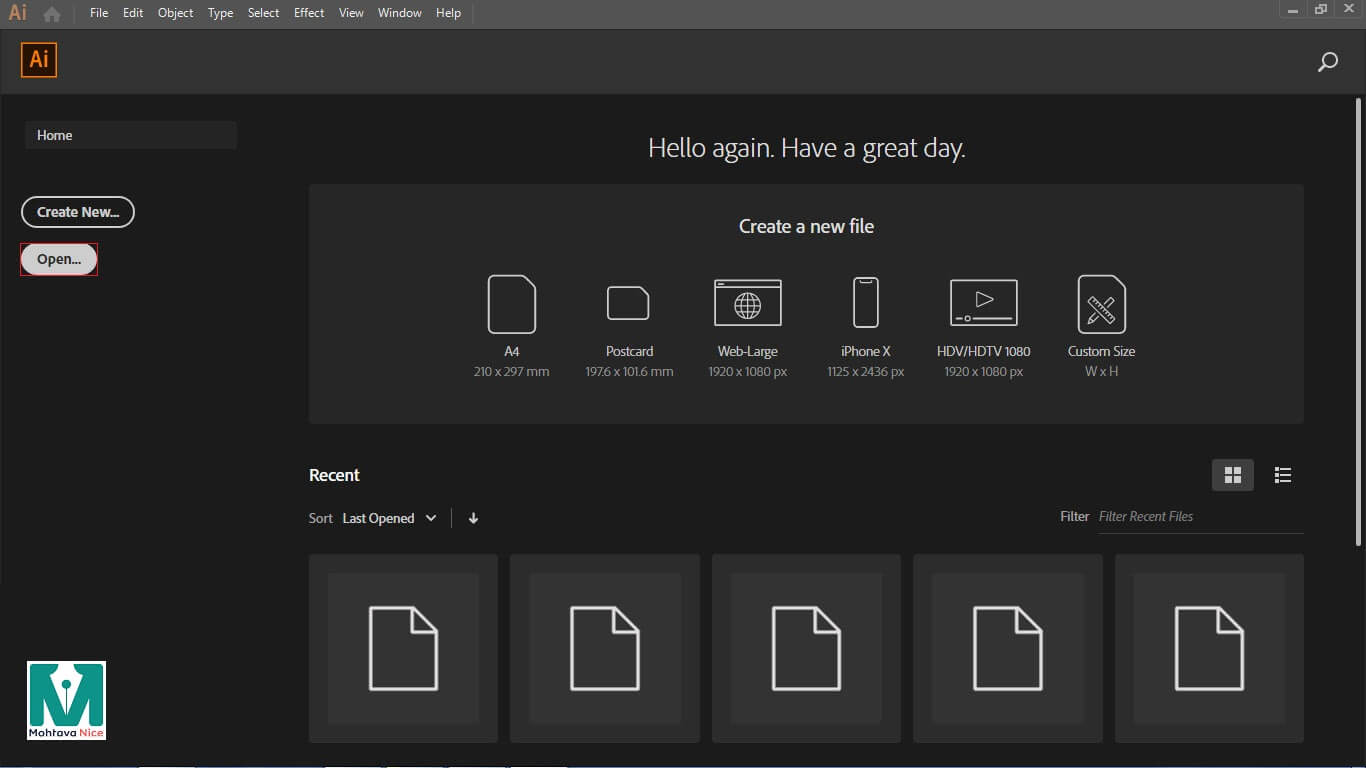1366x768 pixels.
Task: Pick the Web-Large preset icon
Action: tap(747, 303)
